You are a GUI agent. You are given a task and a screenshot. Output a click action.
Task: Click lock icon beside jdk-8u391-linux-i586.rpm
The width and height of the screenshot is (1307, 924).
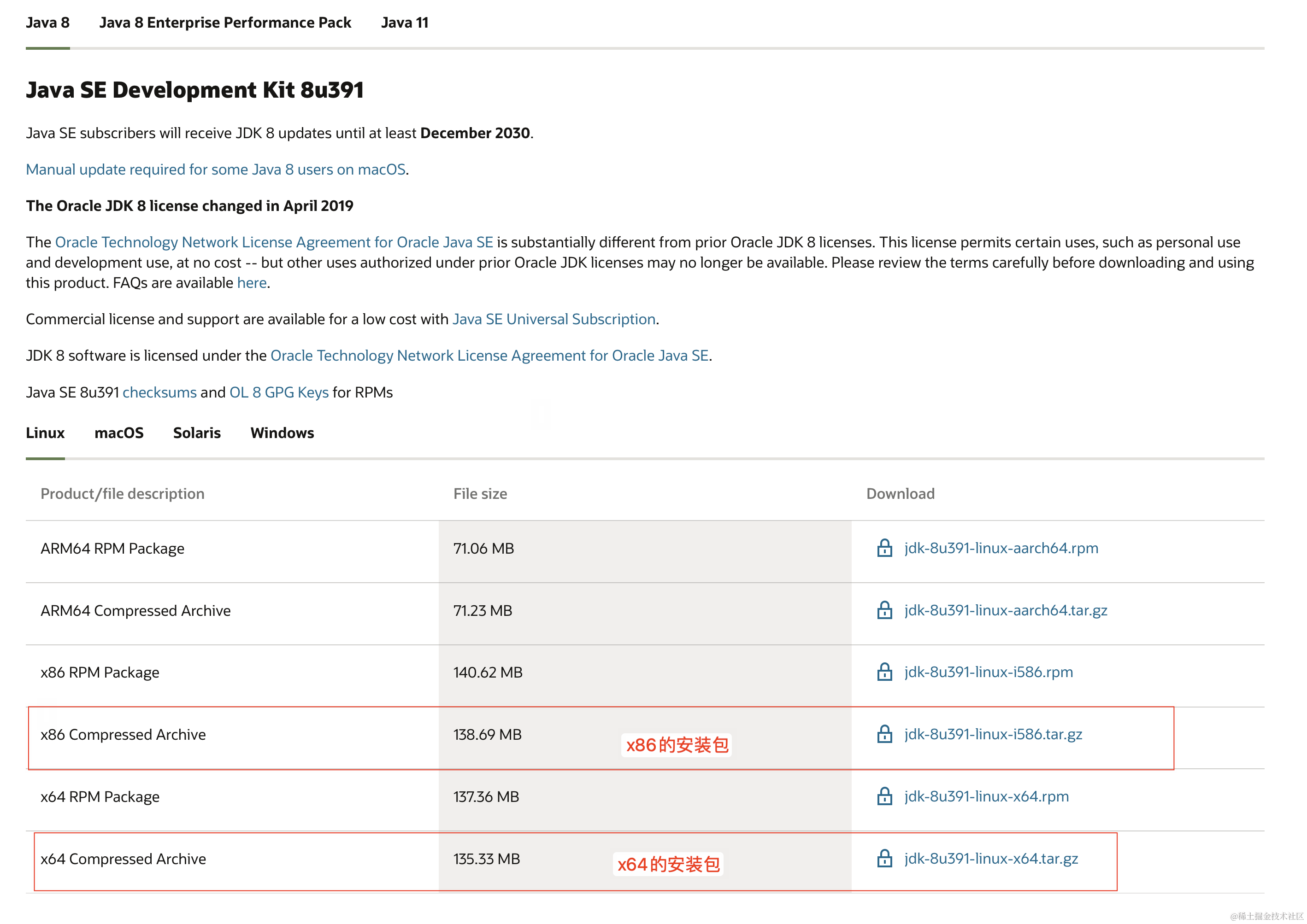[884, 673]
